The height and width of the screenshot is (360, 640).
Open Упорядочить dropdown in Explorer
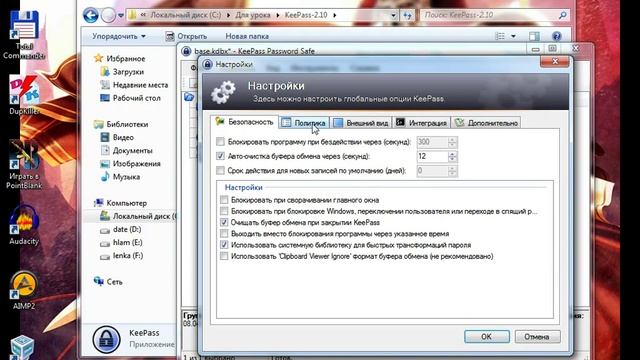coord(119,36)
